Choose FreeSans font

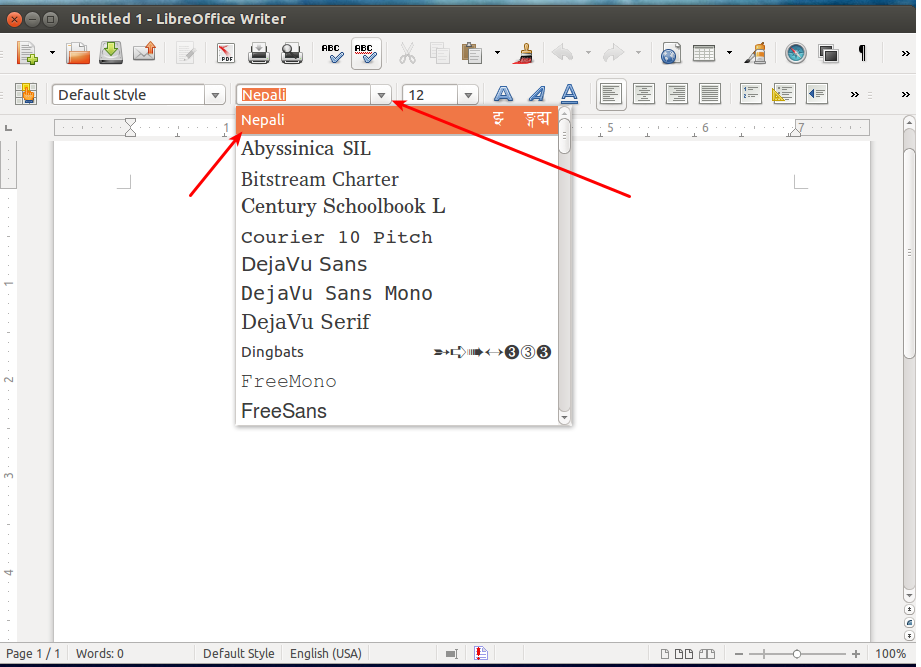tap(397, 410)
